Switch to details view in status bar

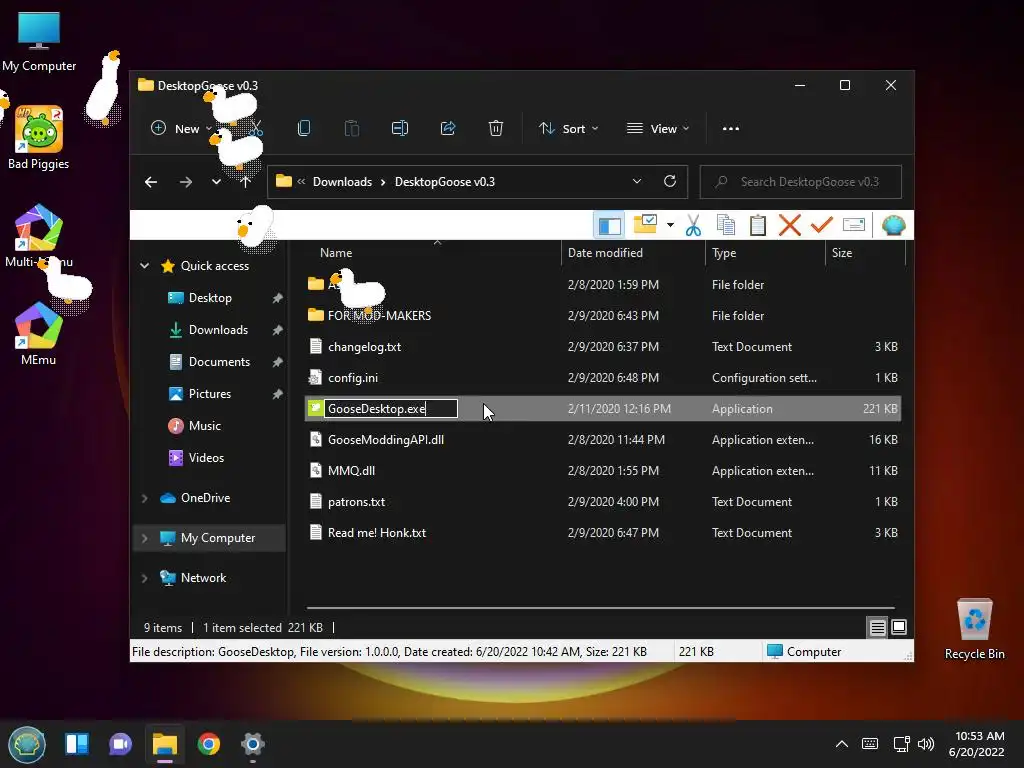pos(877,628)
